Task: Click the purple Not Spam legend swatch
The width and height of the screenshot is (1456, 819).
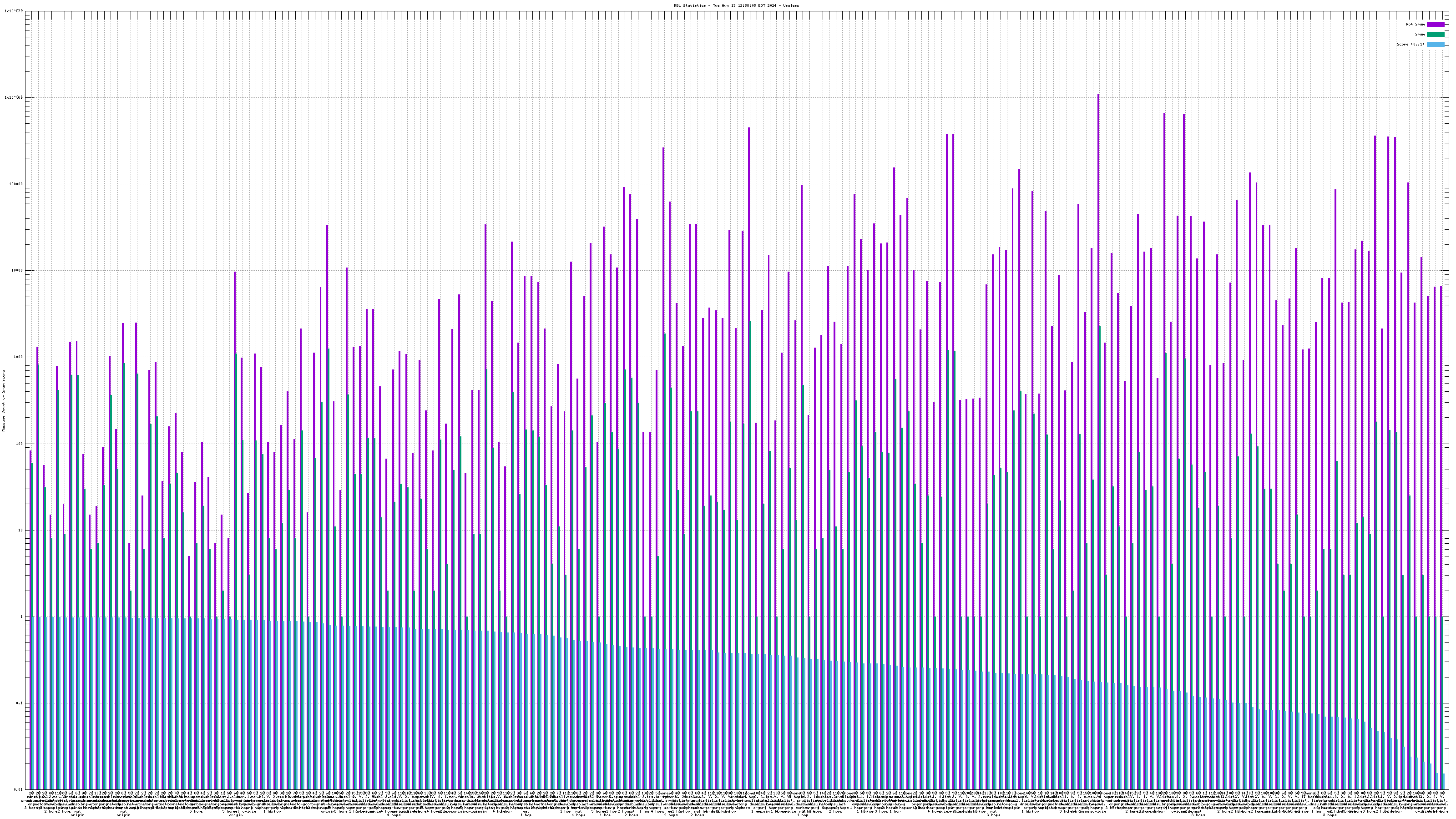Action: click(1435, 24)
